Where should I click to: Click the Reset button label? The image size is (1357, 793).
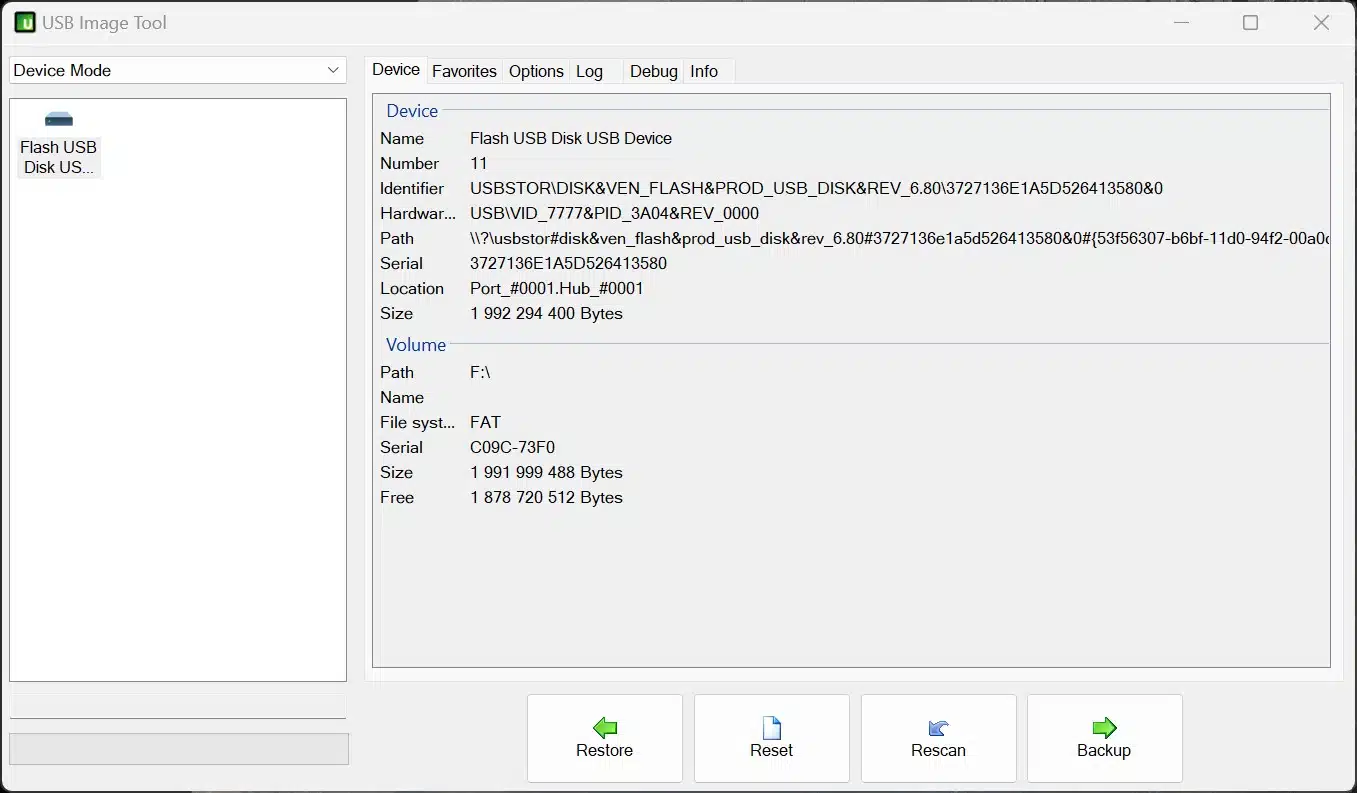771,750
